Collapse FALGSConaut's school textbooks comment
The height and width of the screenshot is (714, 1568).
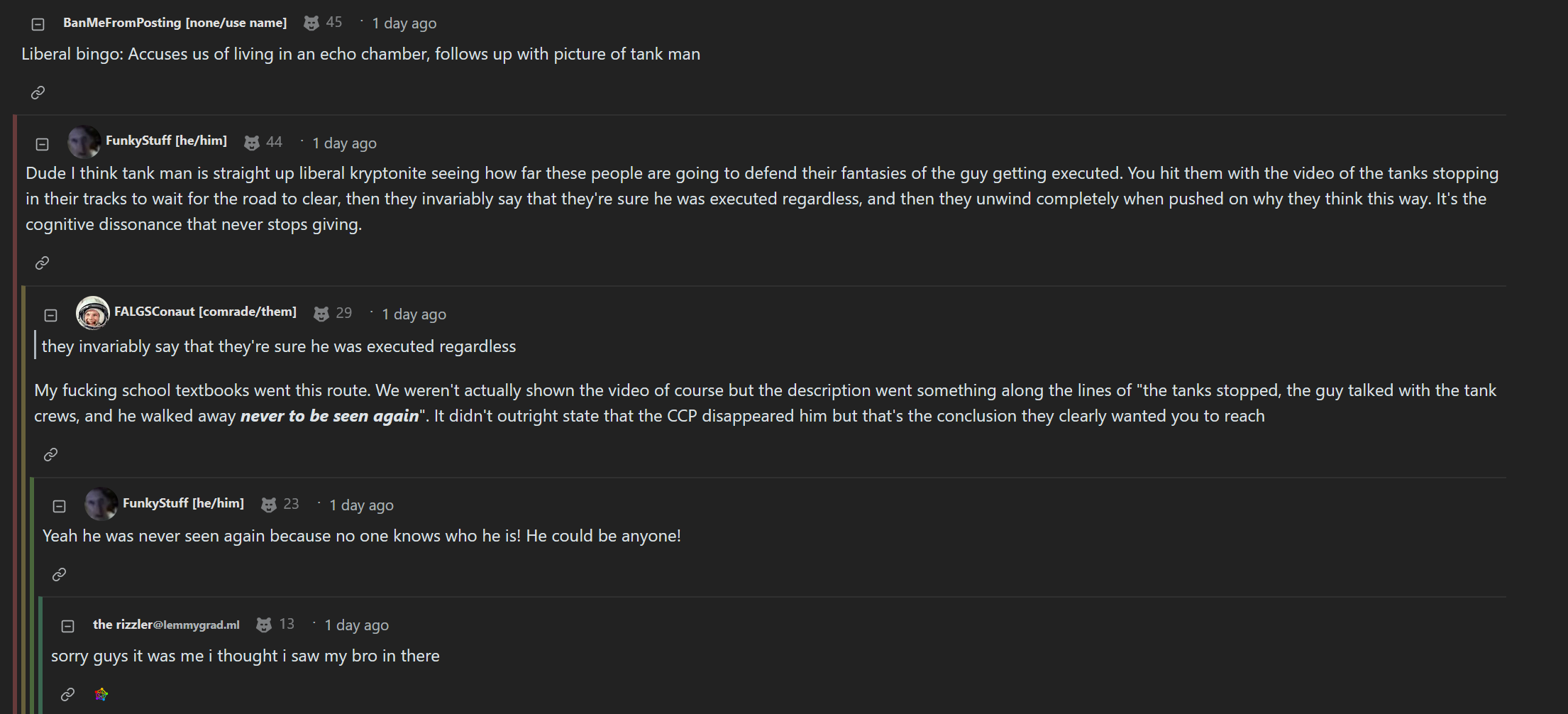[51, 315]
